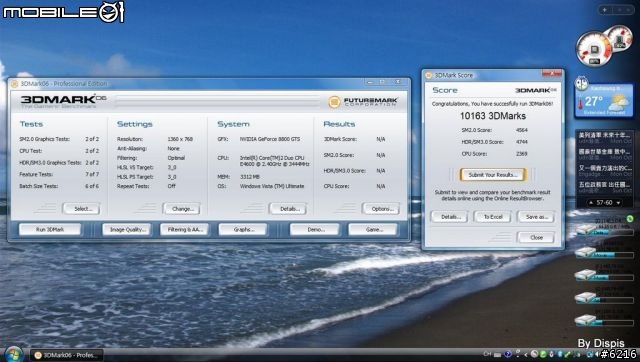
Task: Click the Add Gadgets plus button in sidebar
Action: pos(604,10)
